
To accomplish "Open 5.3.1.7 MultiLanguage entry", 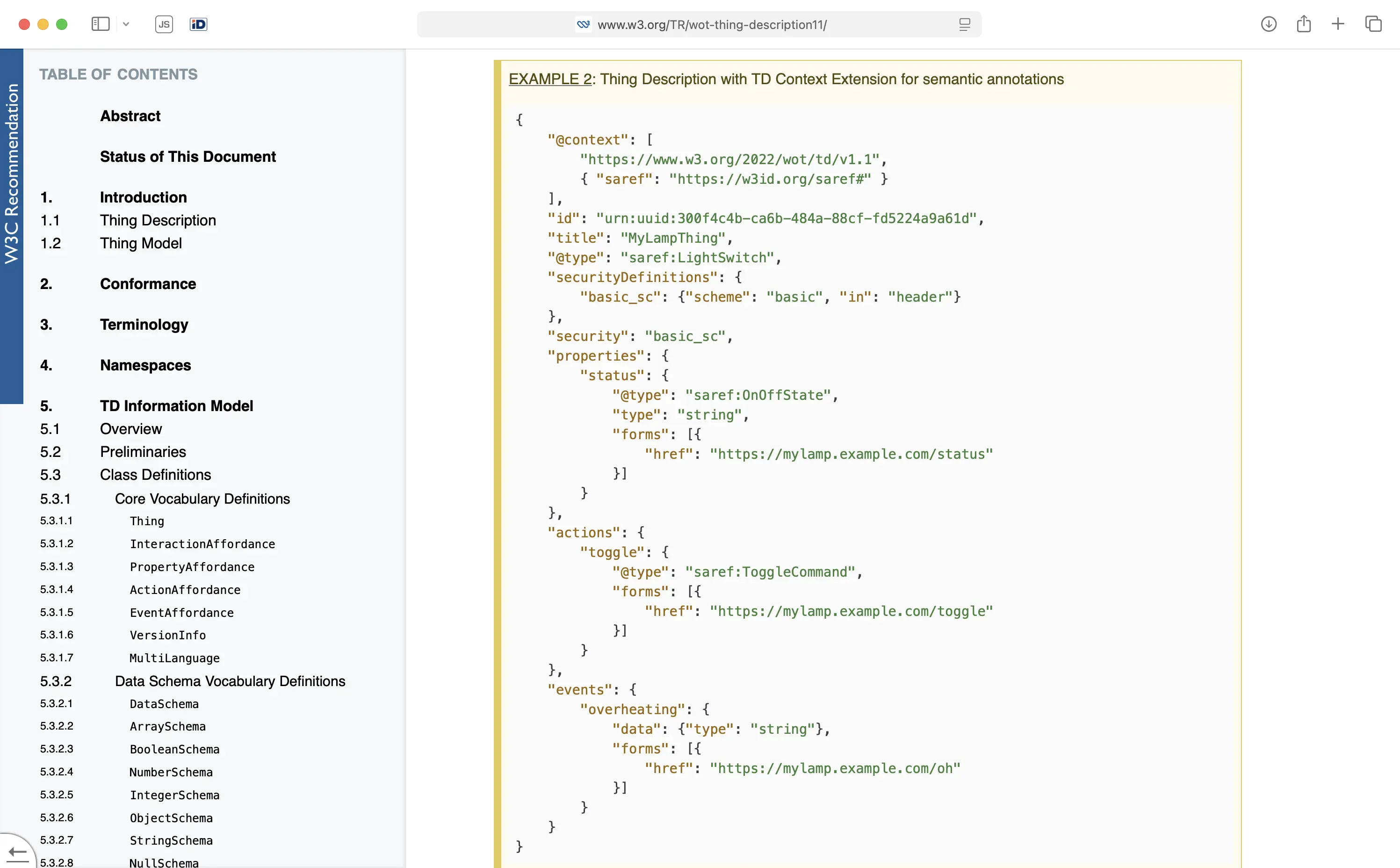I will point(175,658).
